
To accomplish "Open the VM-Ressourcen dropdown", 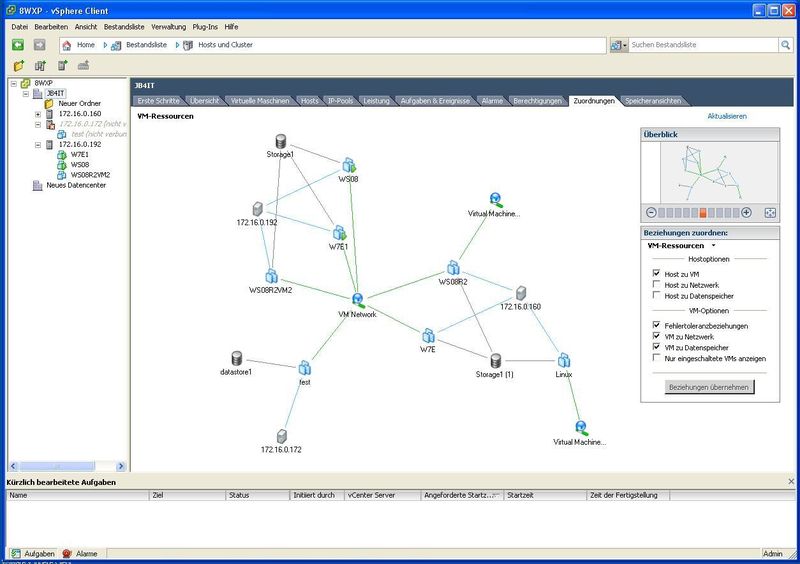I will 714,246.
